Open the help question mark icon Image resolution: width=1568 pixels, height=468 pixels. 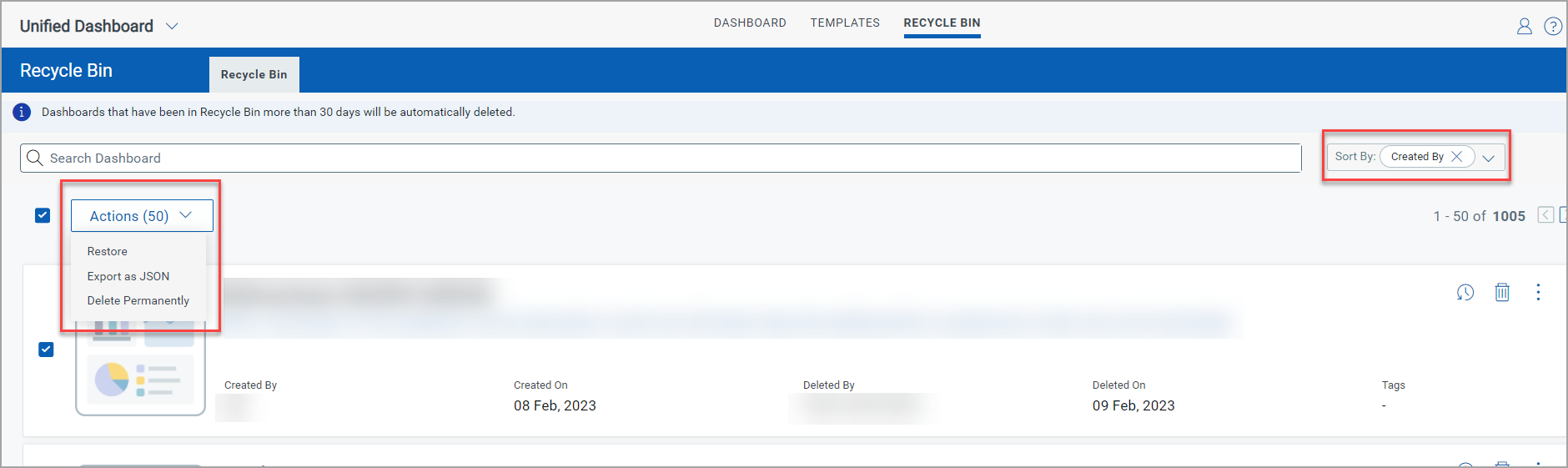pos(1553,26)
